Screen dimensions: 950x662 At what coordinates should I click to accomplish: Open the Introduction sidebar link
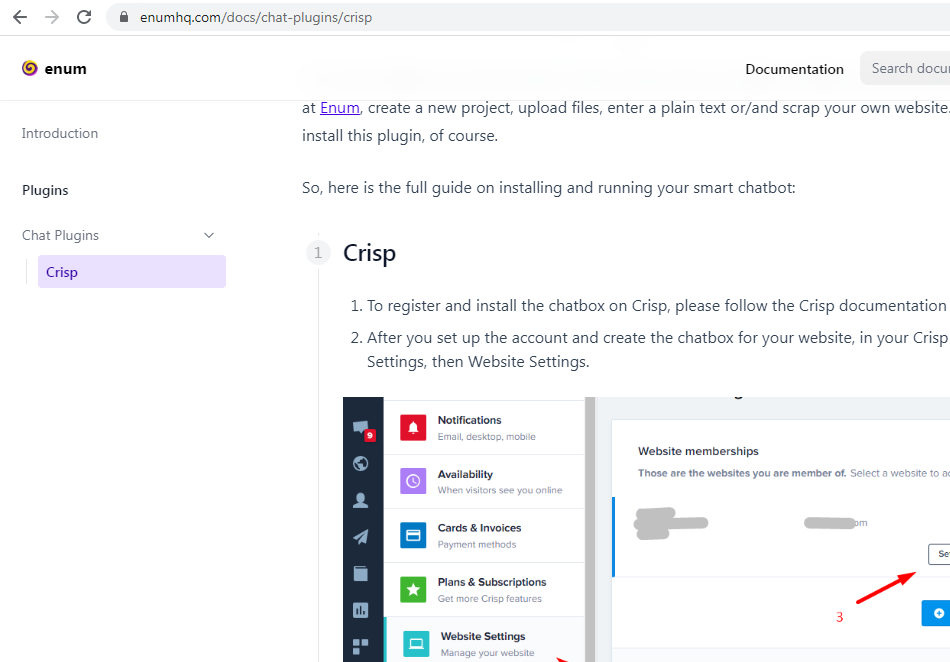coord(59,133)
